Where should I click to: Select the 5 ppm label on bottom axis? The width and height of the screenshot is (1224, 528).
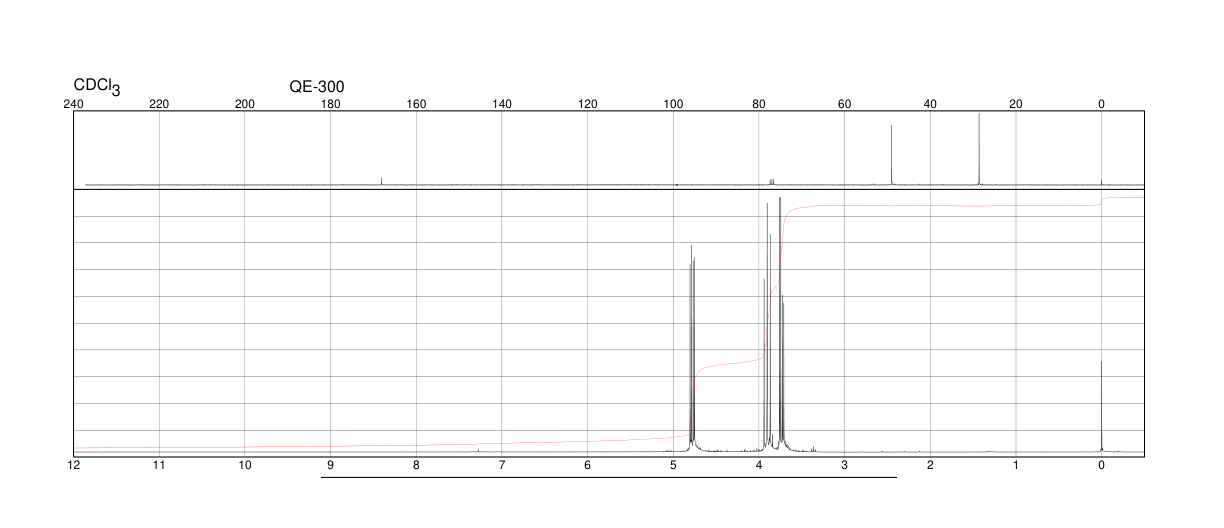click(673, 465)
